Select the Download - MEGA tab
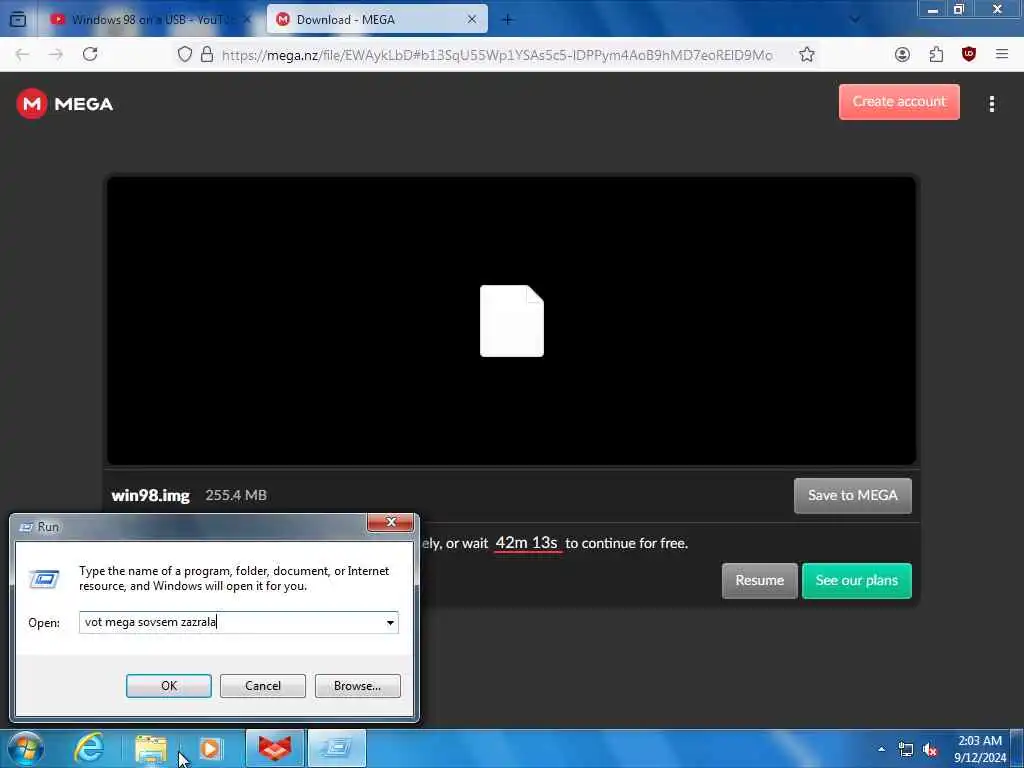 (x=377, y=20)
